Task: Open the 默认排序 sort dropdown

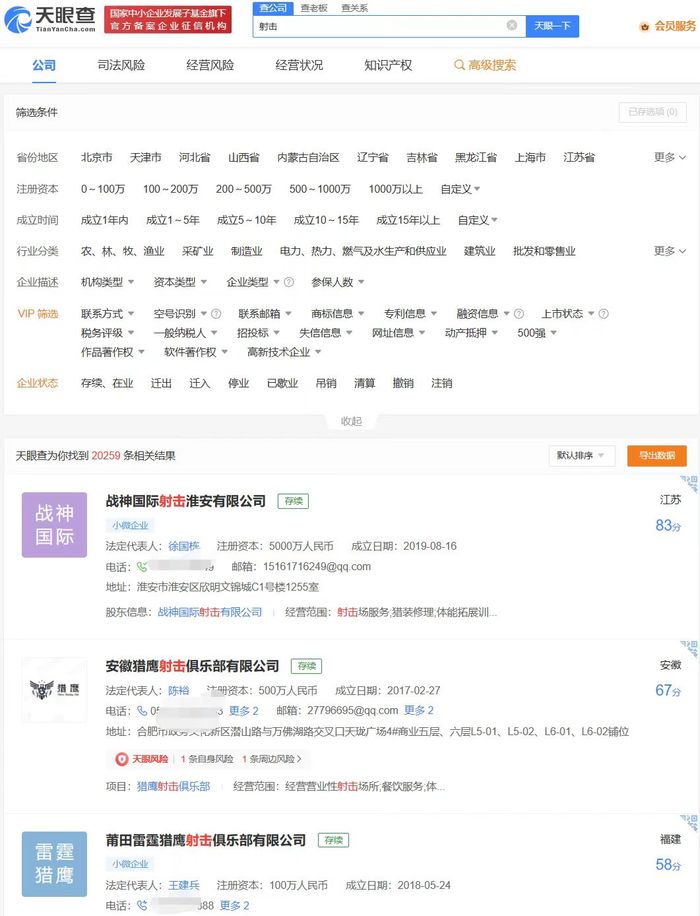Action: click(x=581, y=456)
